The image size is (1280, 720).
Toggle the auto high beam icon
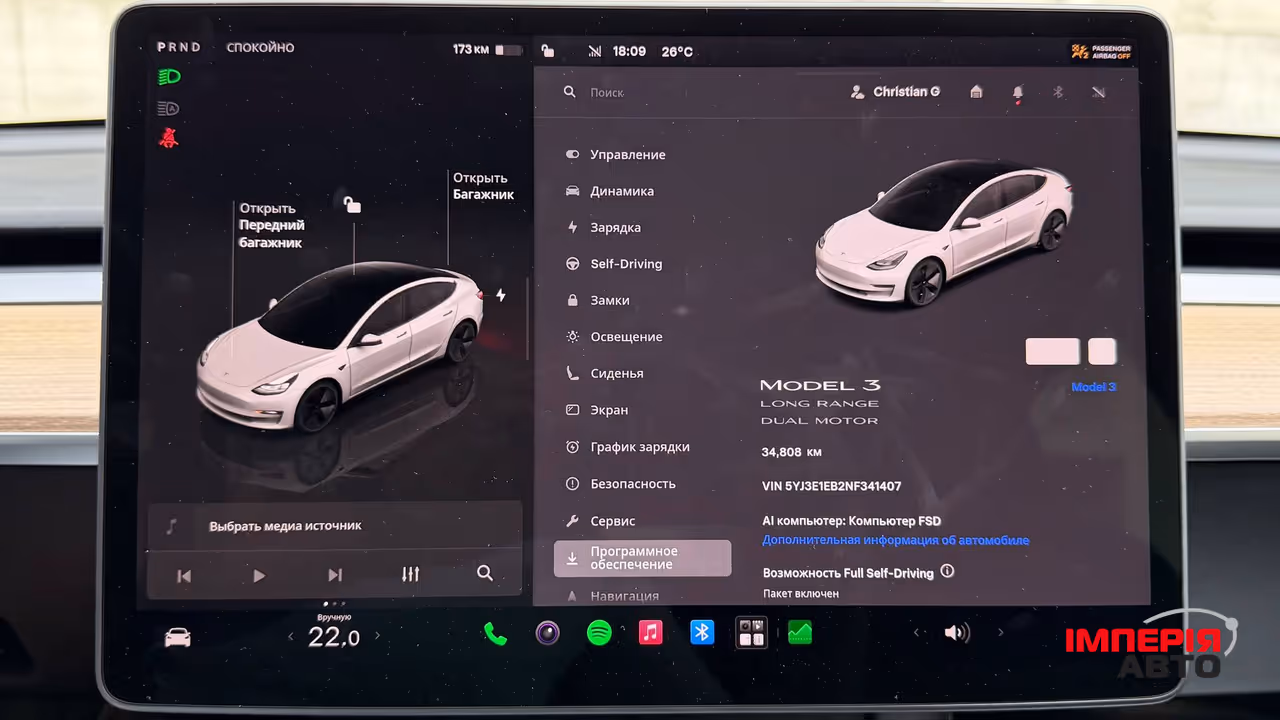point(168,108)
